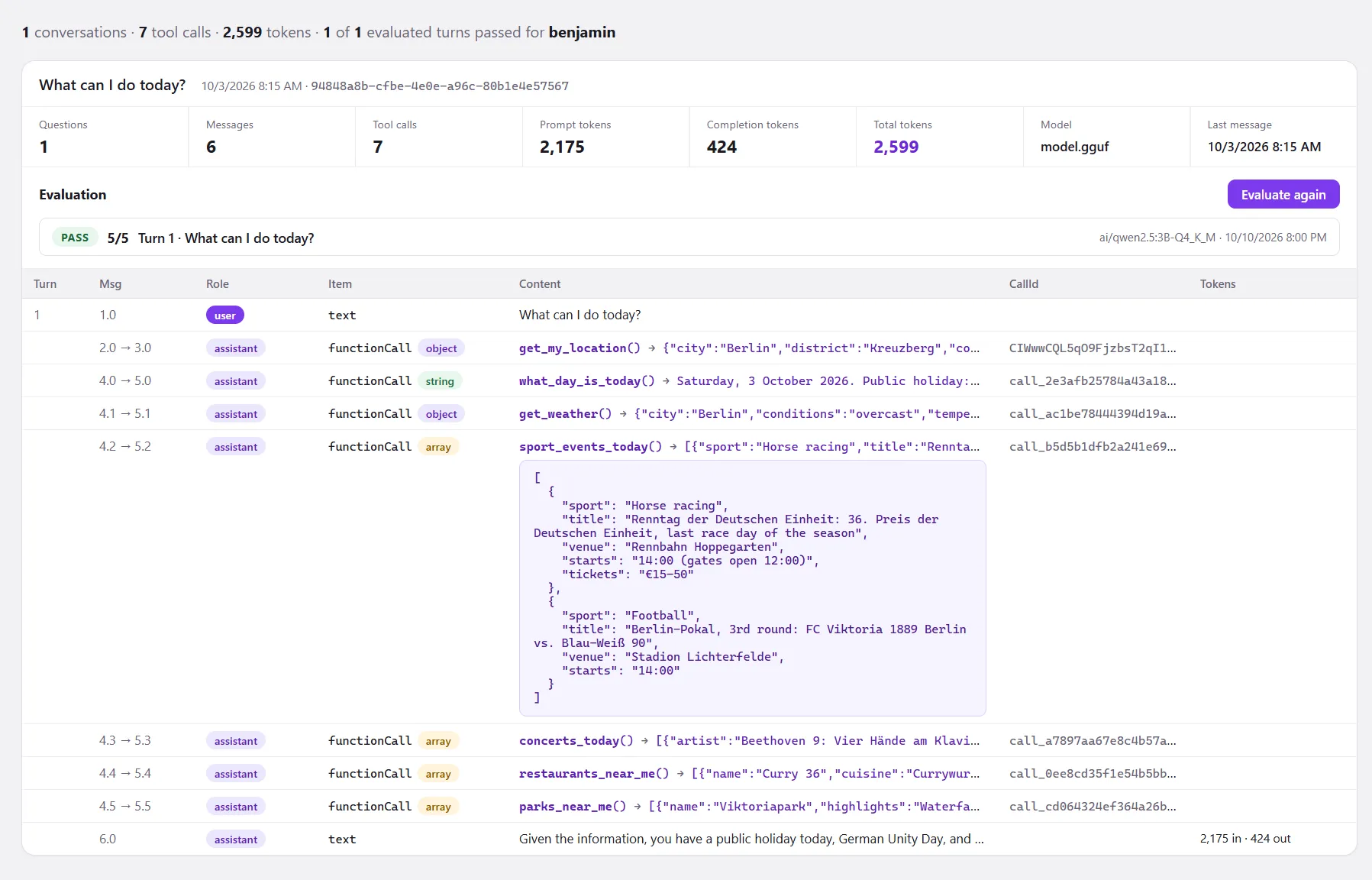Click the Content column header
1372x880 pixels.
pos(540,283)
